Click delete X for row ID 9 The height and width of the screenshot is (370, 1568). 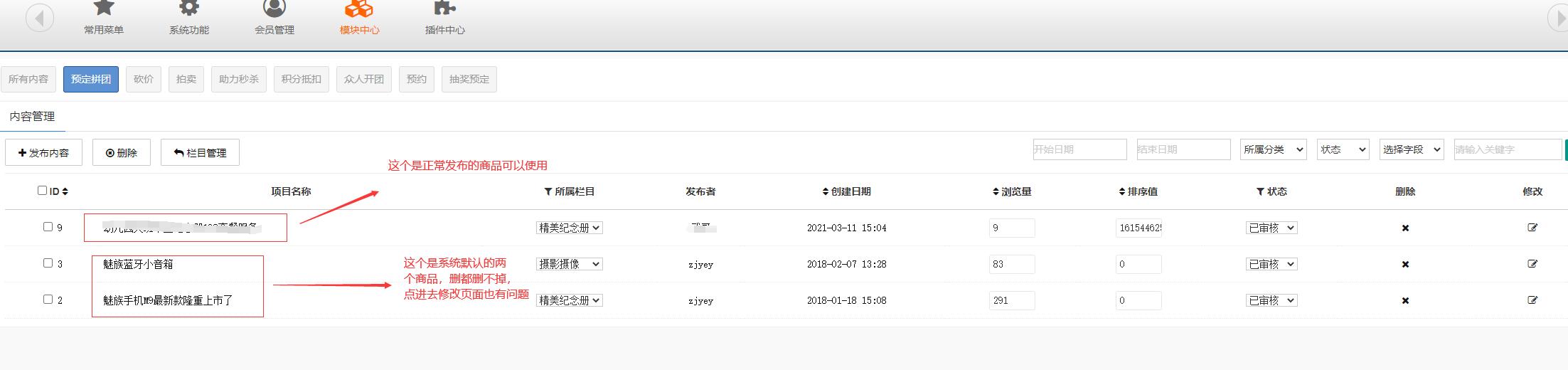coord(1405,228)
